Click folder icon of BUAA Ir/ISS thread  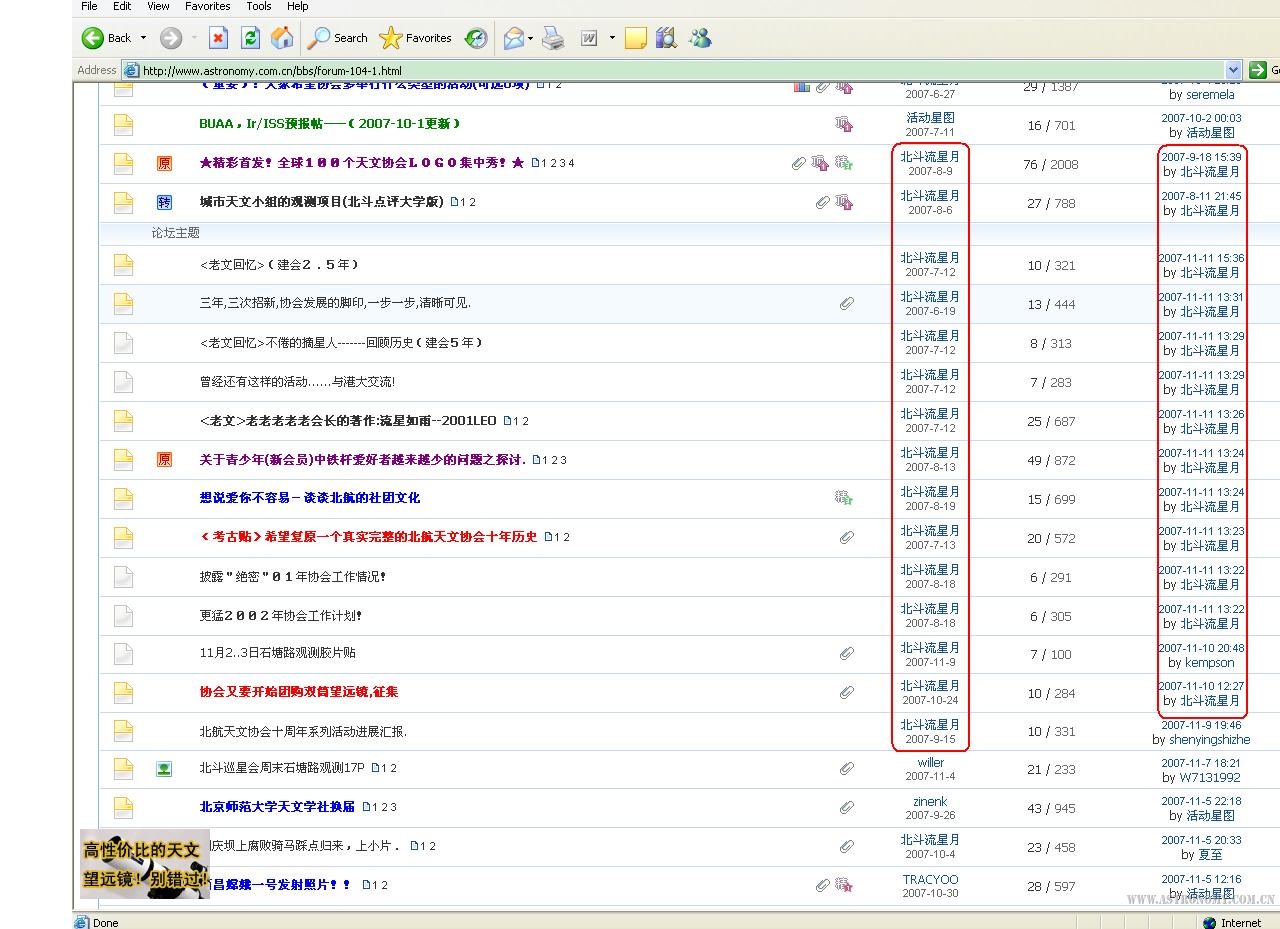123,124
